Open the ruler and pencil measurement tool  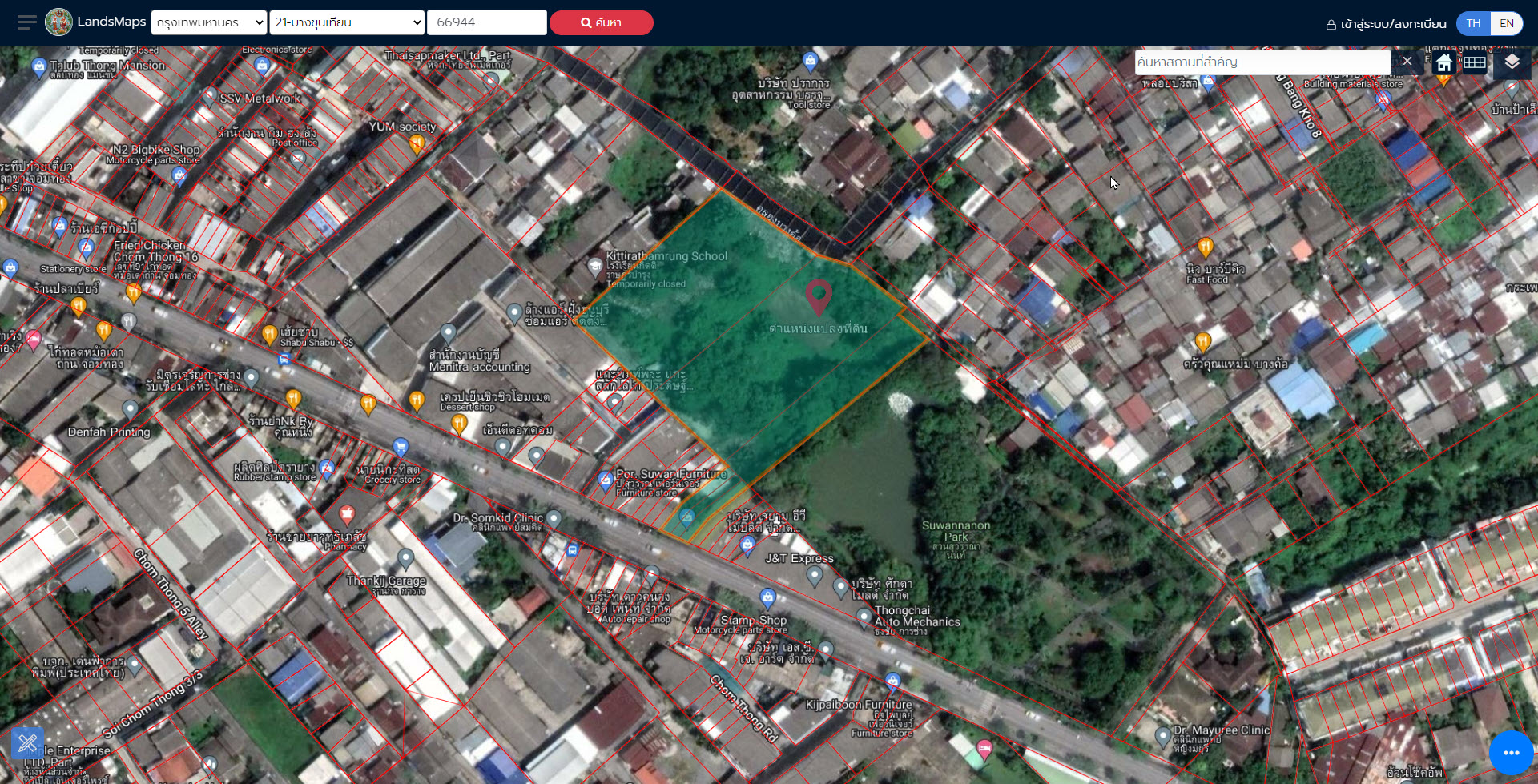pos(27,742)
